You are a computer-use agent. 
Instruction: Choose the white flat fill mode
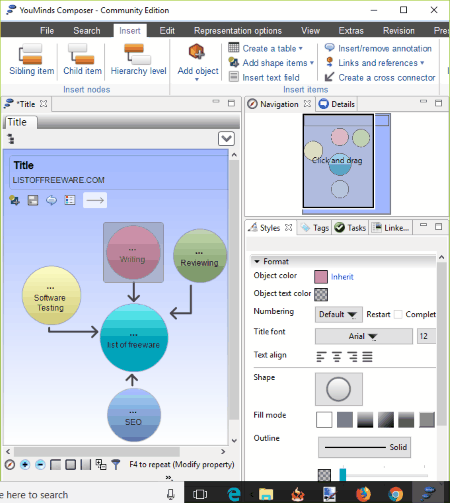pyautogui.click(x=324, y=420)
